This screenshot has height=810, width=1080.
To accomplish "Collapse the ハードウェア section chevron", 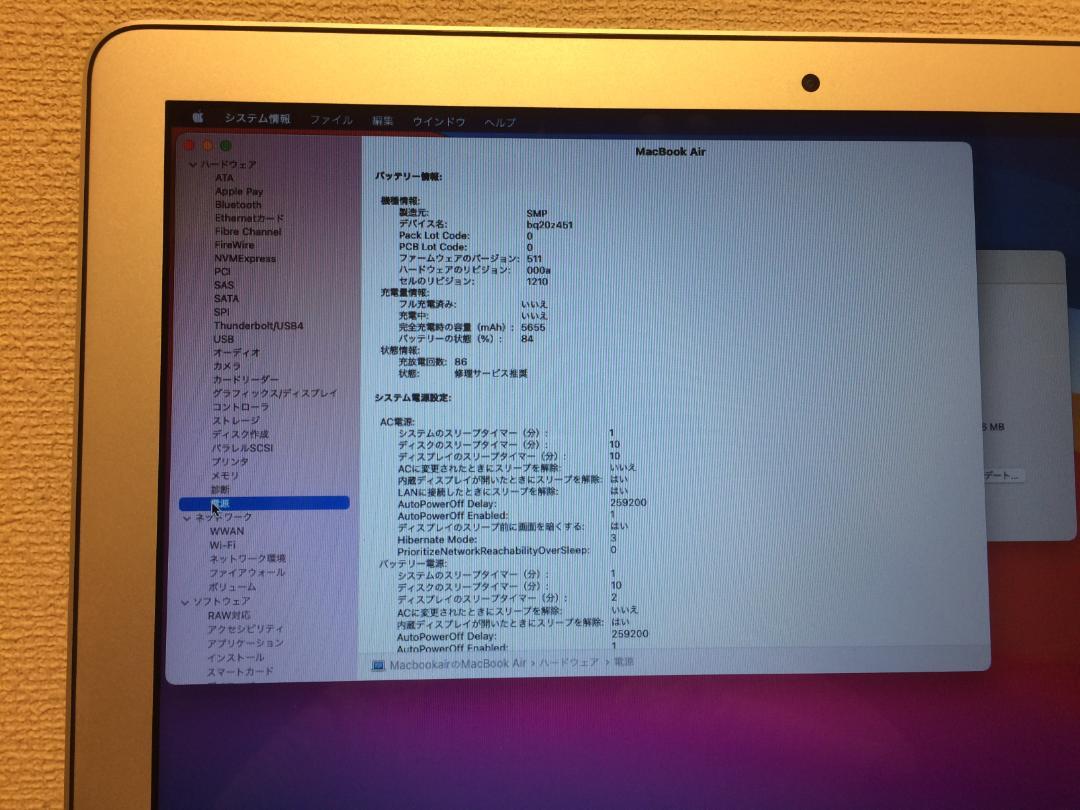I will [192, 165].
